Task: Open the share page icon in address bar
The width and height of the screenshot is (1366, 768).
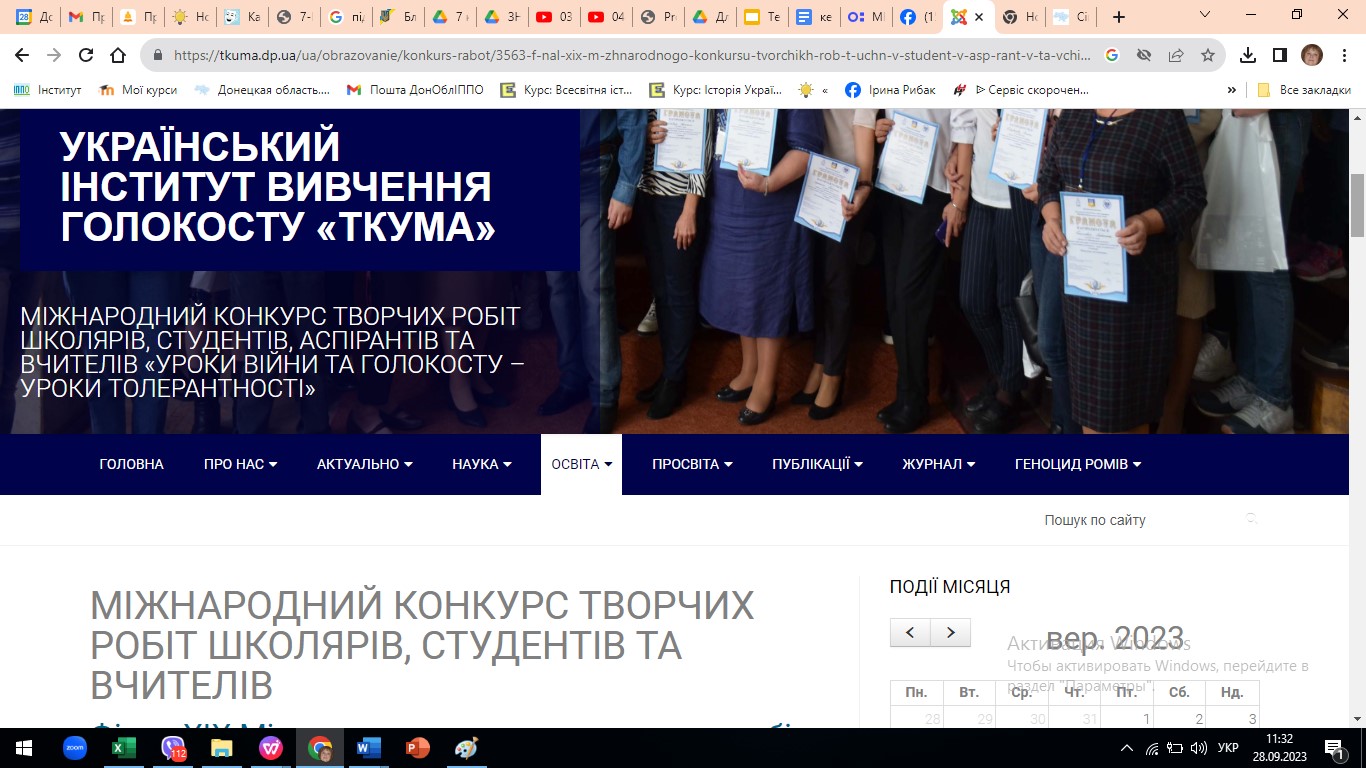Action: tap(1176, 55)
